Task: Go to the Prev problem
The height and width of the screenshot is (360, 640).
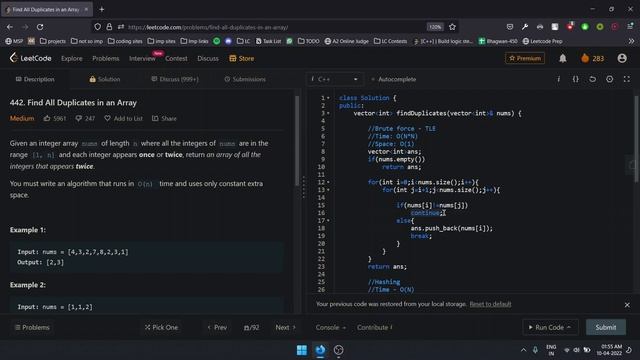Action: coord(217,327)
